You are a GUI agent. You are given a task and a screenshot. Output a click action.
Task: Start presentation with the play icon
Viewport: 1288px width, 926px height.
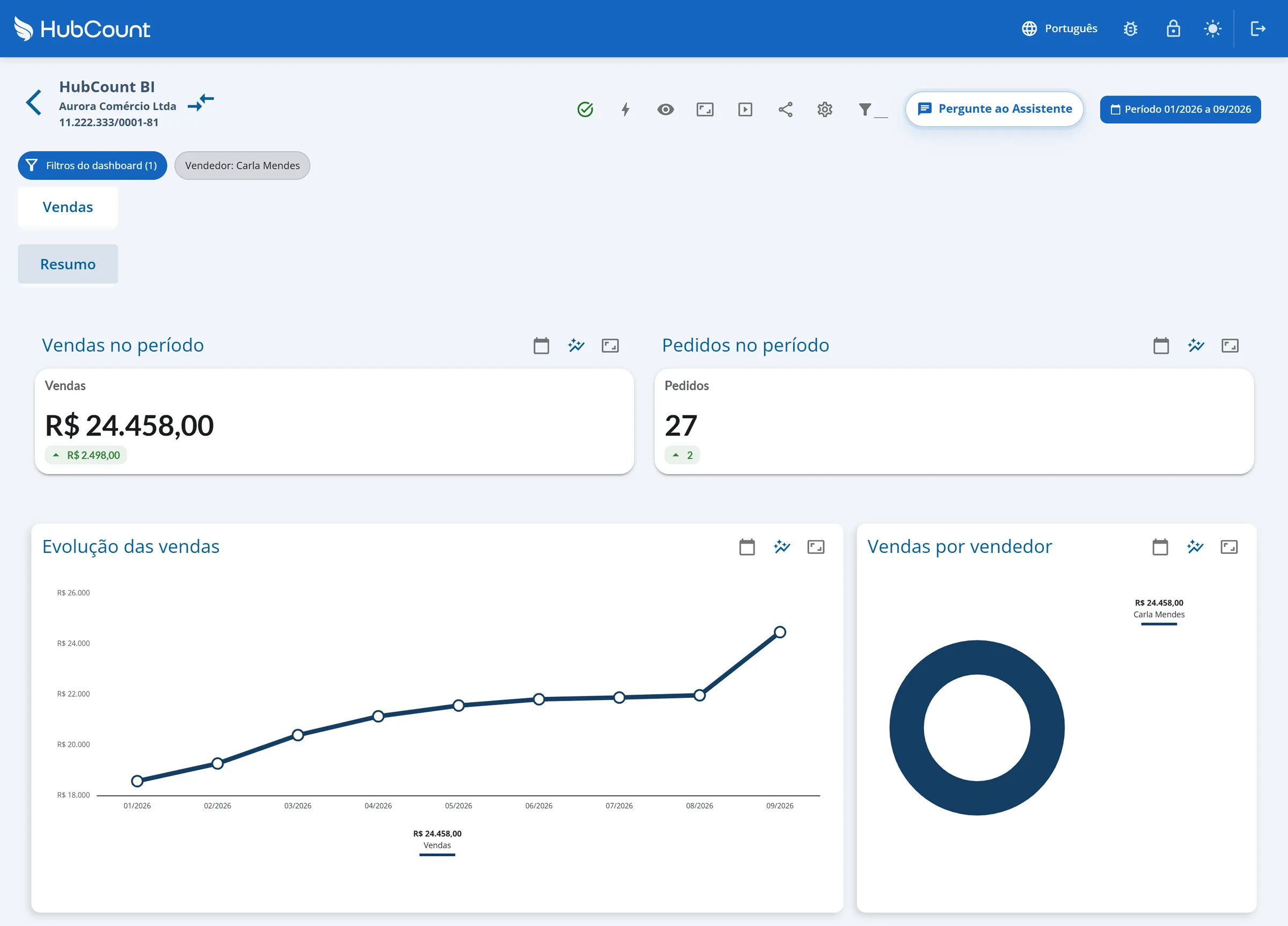pos(745,109)
